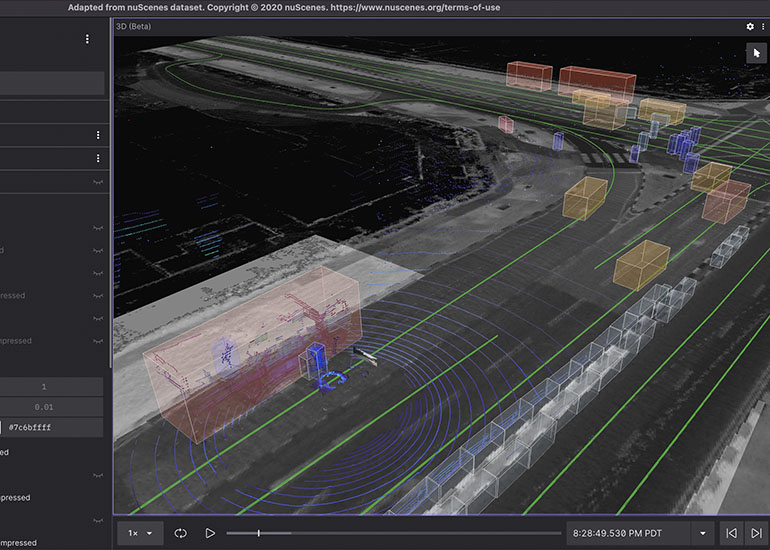Open the timestamp format dropdown arrow
770x550 pixels.
coord(703,533)
